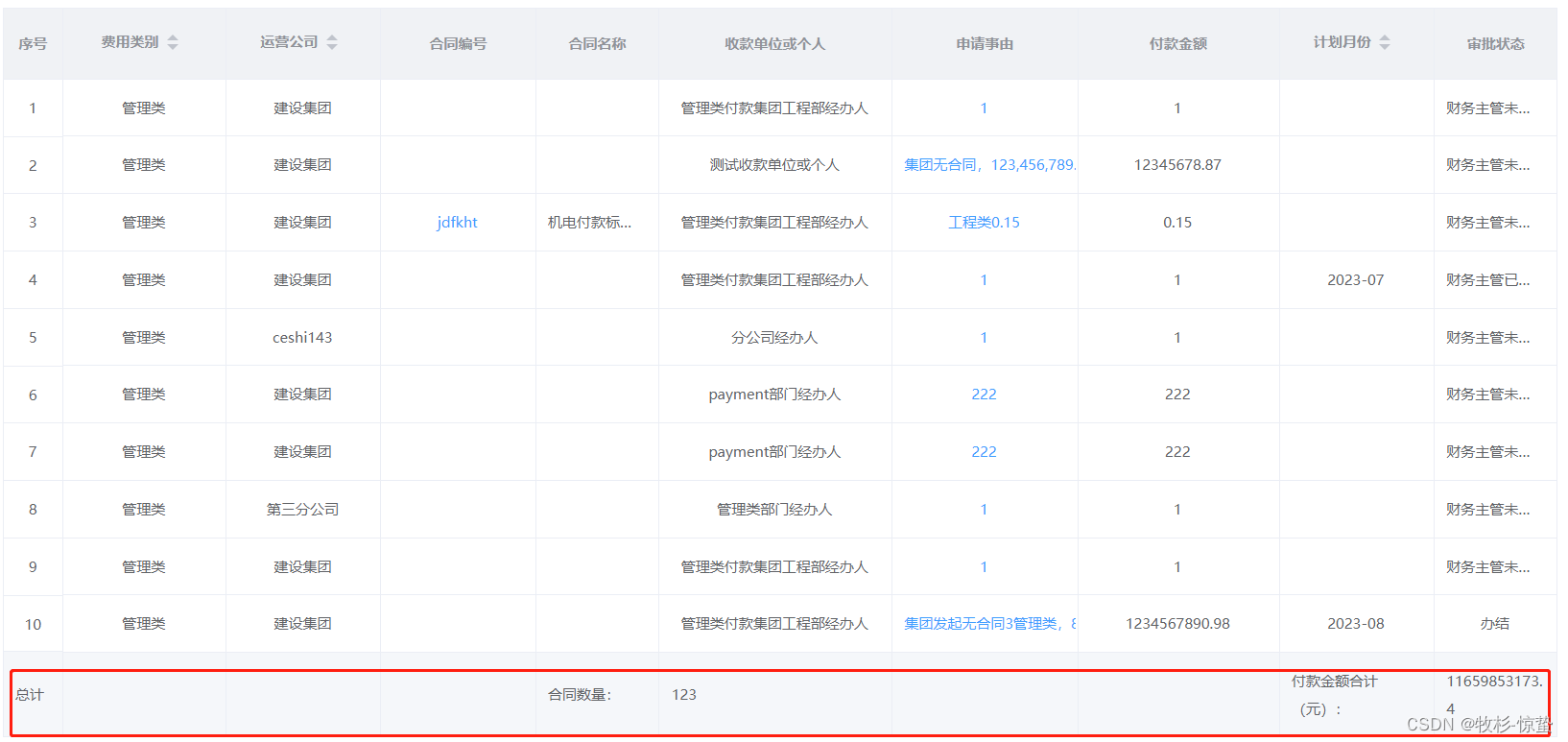Click the 付款金额合计（元） summary label

[x=1334, y=695]
